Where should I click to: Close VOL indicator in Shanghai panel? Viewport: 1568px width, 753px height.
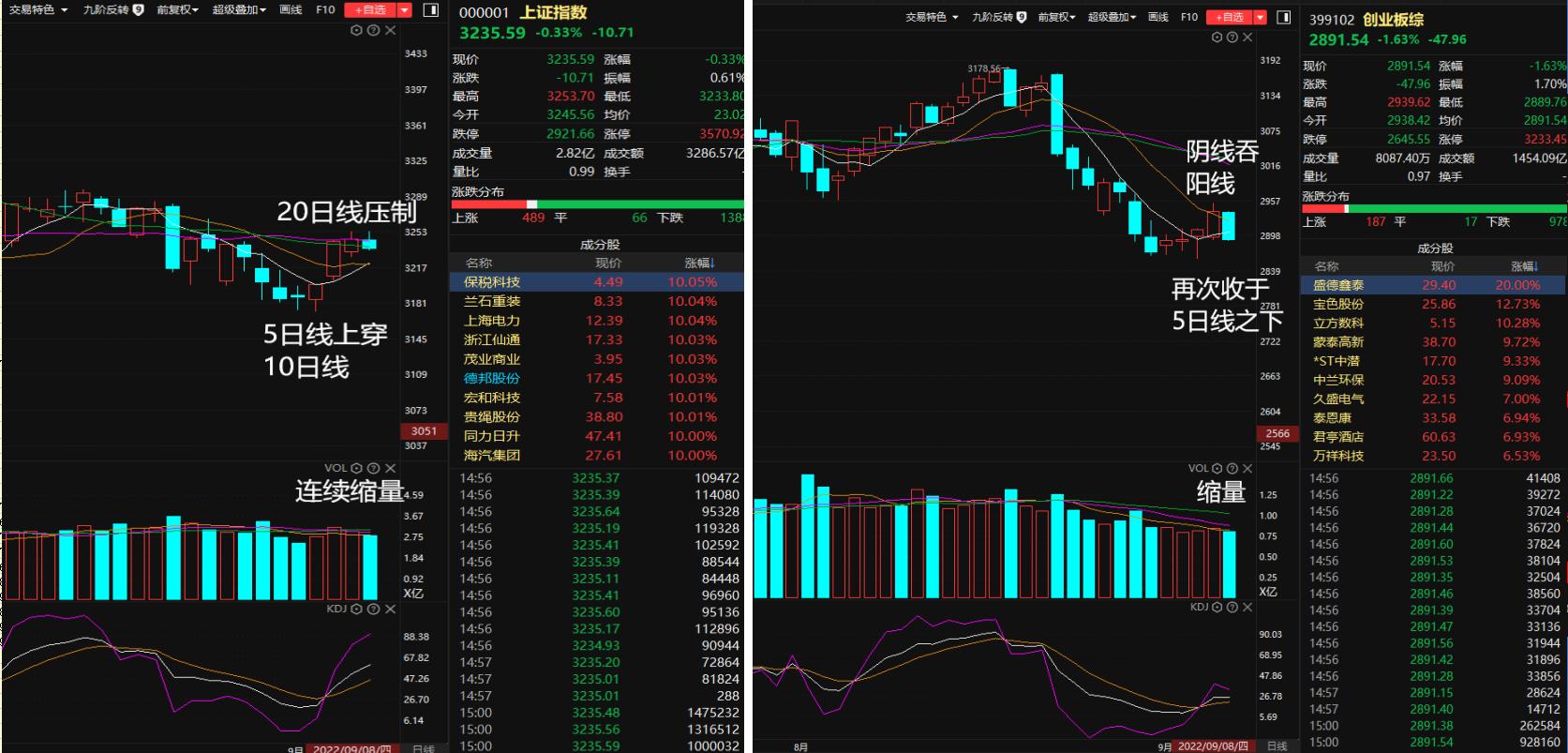(391, 468)
